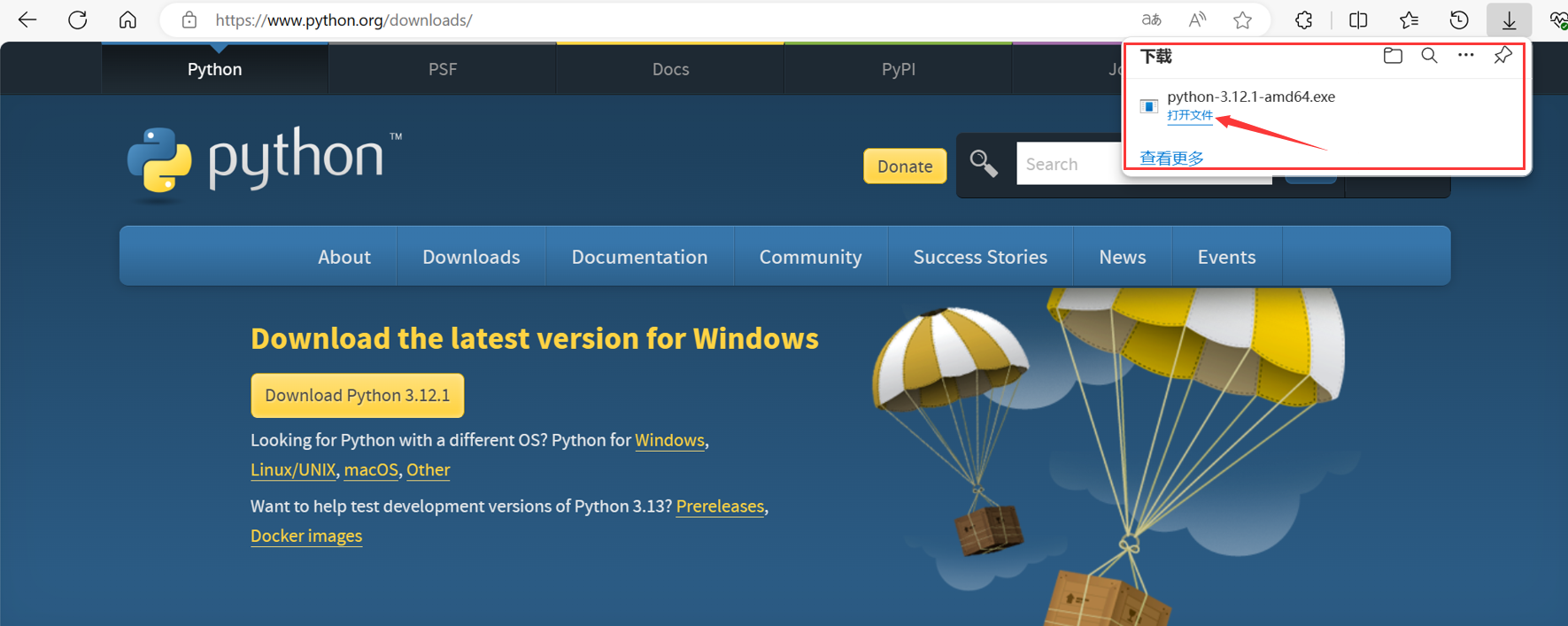Screen dimensions: 1568x626
Task: Open the Downloads navigation menu
Action: [x=471, y=257]
